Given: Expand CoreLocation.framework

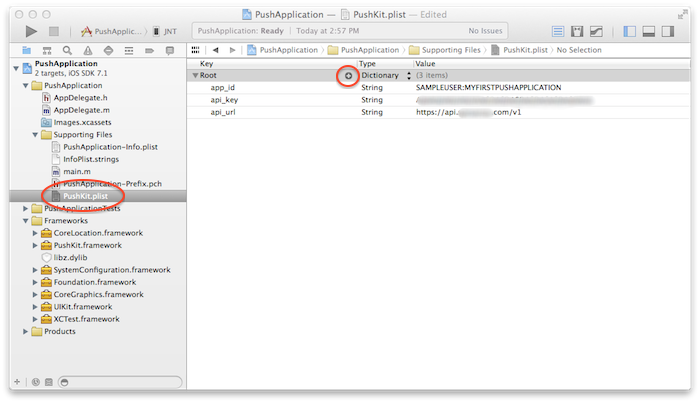Looking at the screenshot, I should (x=35, y=233).
